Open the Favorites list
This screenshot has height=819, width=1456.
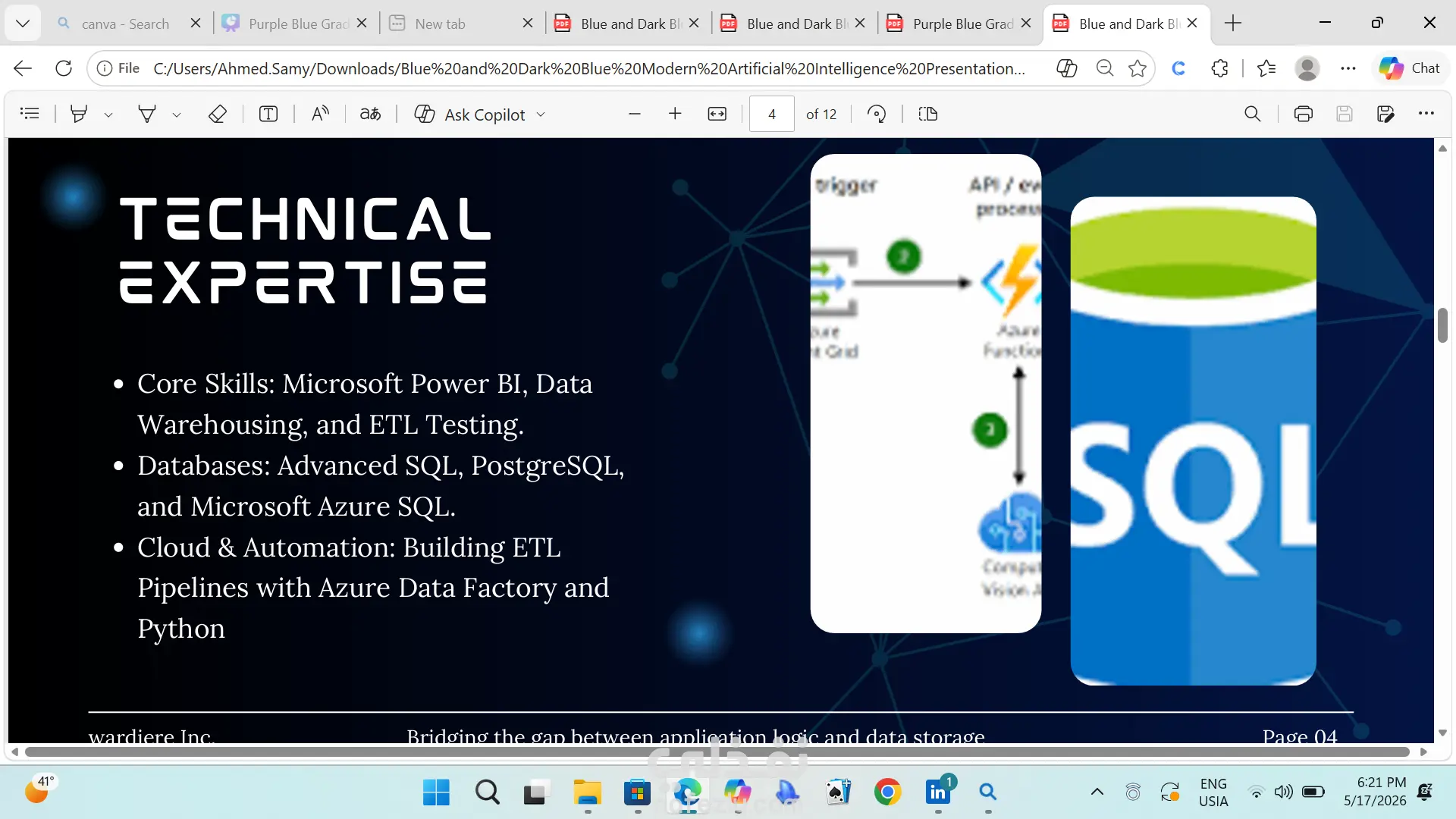coord(1266,68)
